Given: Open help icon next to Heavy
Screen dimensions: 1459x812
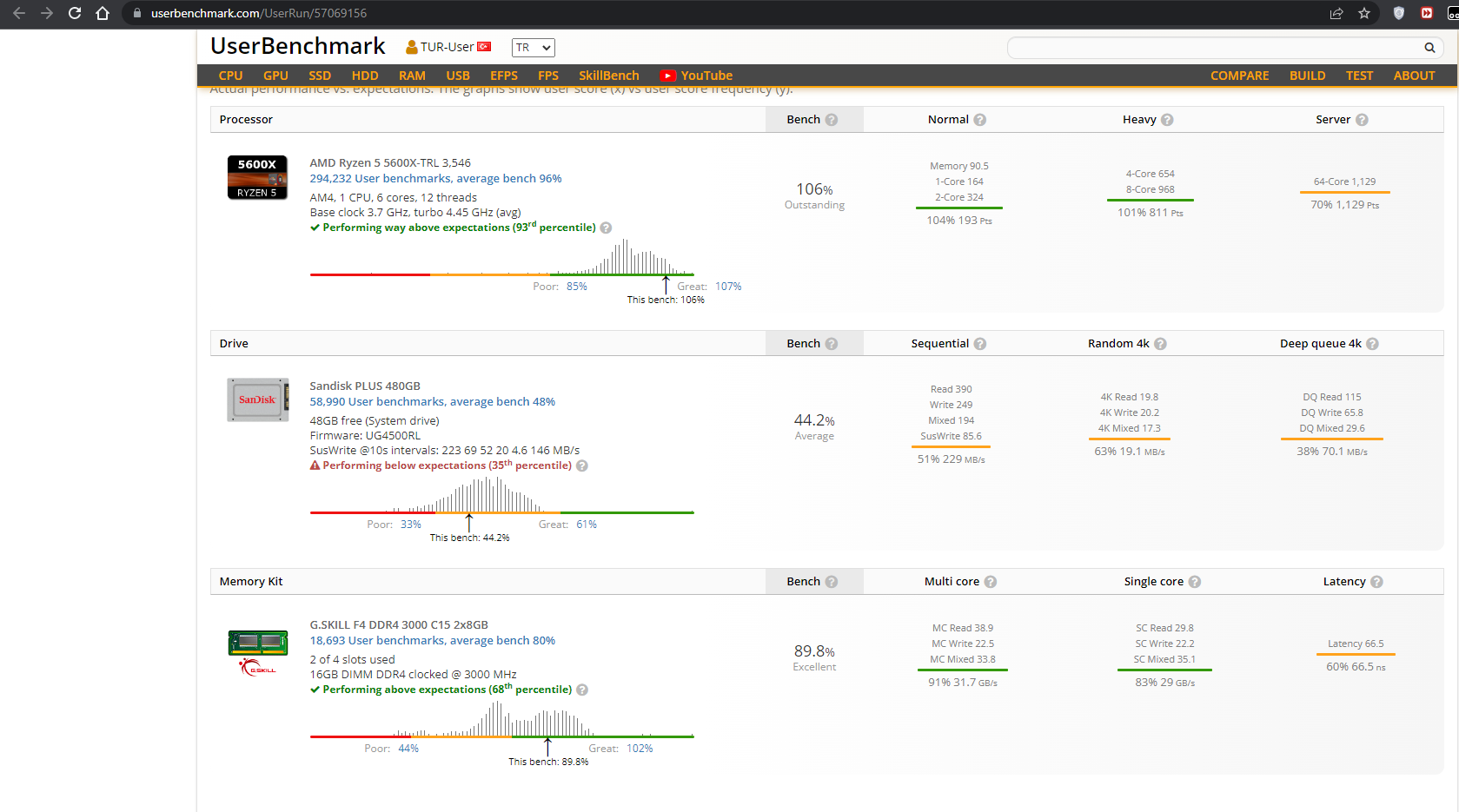Looking at the screenshot, I should pyautogui.click(x=1167, y=120).
